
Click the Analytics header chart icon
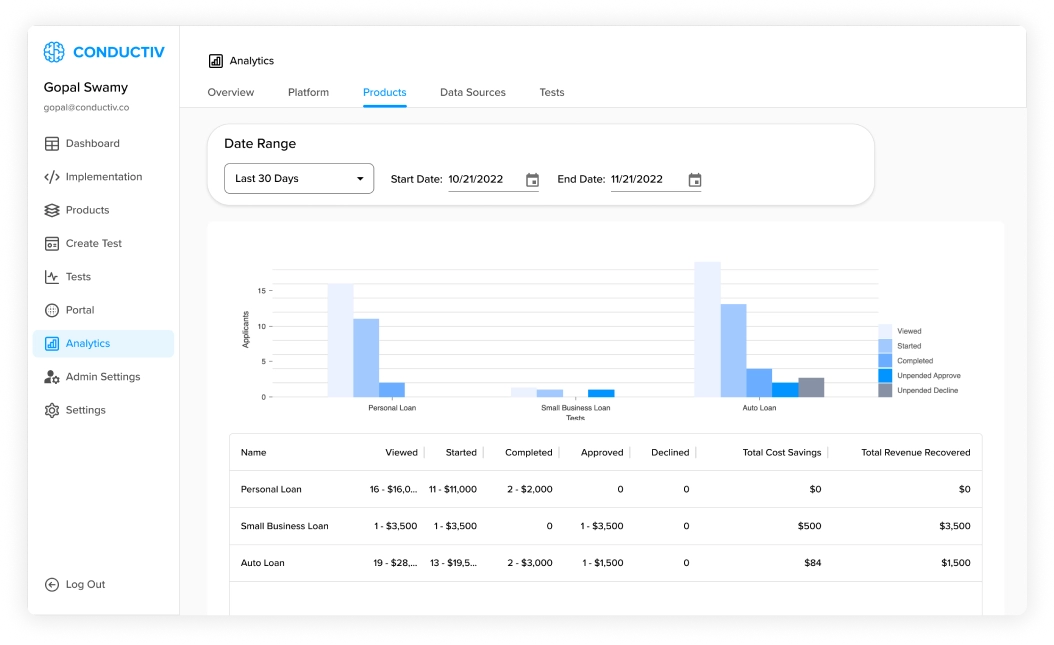point(216,61)
